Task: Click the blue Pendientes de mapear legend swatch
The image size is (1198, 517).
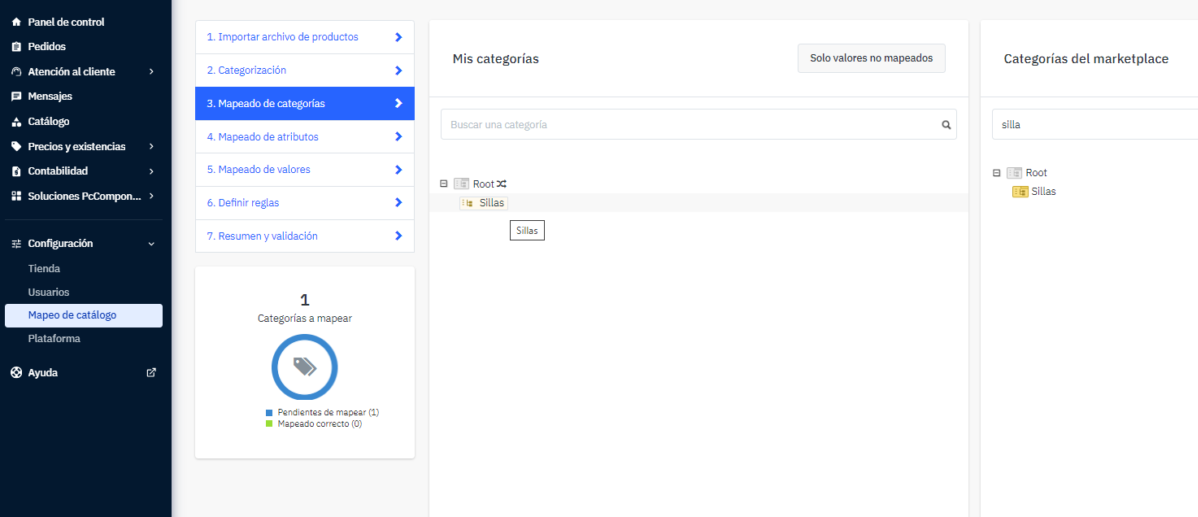Action: point(269,412)
